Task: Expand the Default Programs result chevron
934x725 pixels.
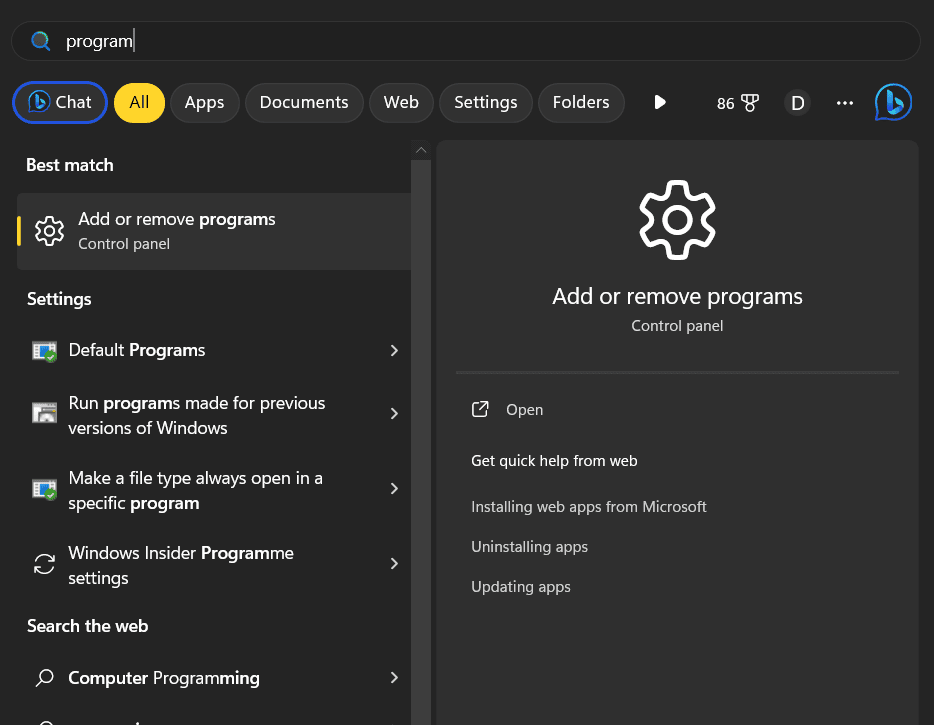Action: 394,351
